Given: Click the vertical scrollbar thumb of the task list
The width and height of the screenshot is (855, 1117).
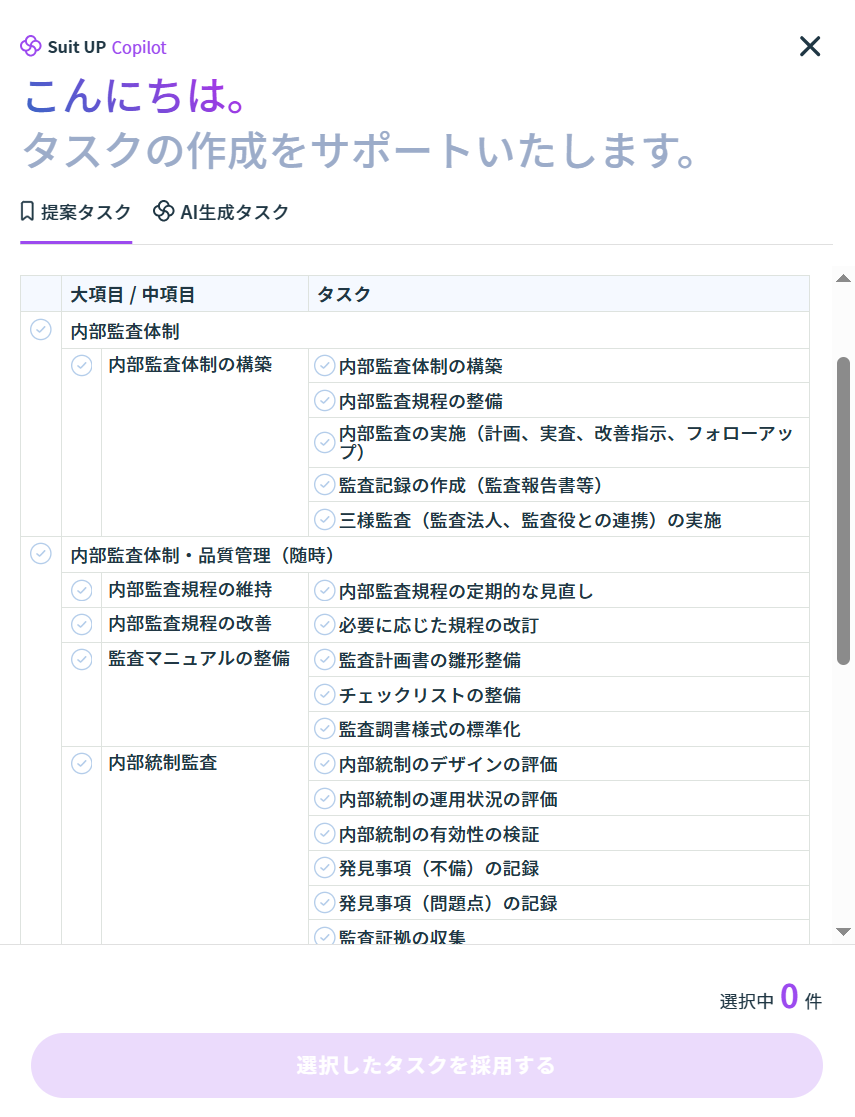Looking at the screenshot, I should pyautogui.click(x=843, y=510).
